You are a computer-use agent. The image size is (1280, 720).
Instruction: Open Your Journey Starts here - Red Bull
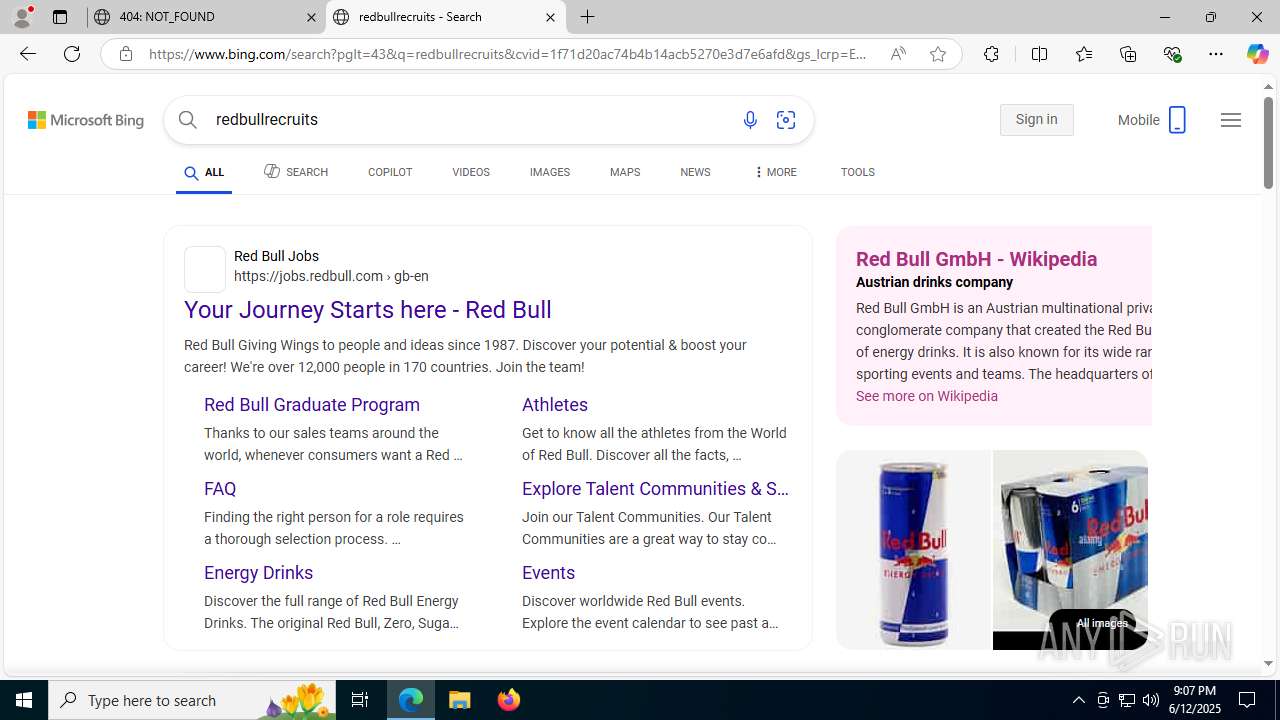click(368, 310)
